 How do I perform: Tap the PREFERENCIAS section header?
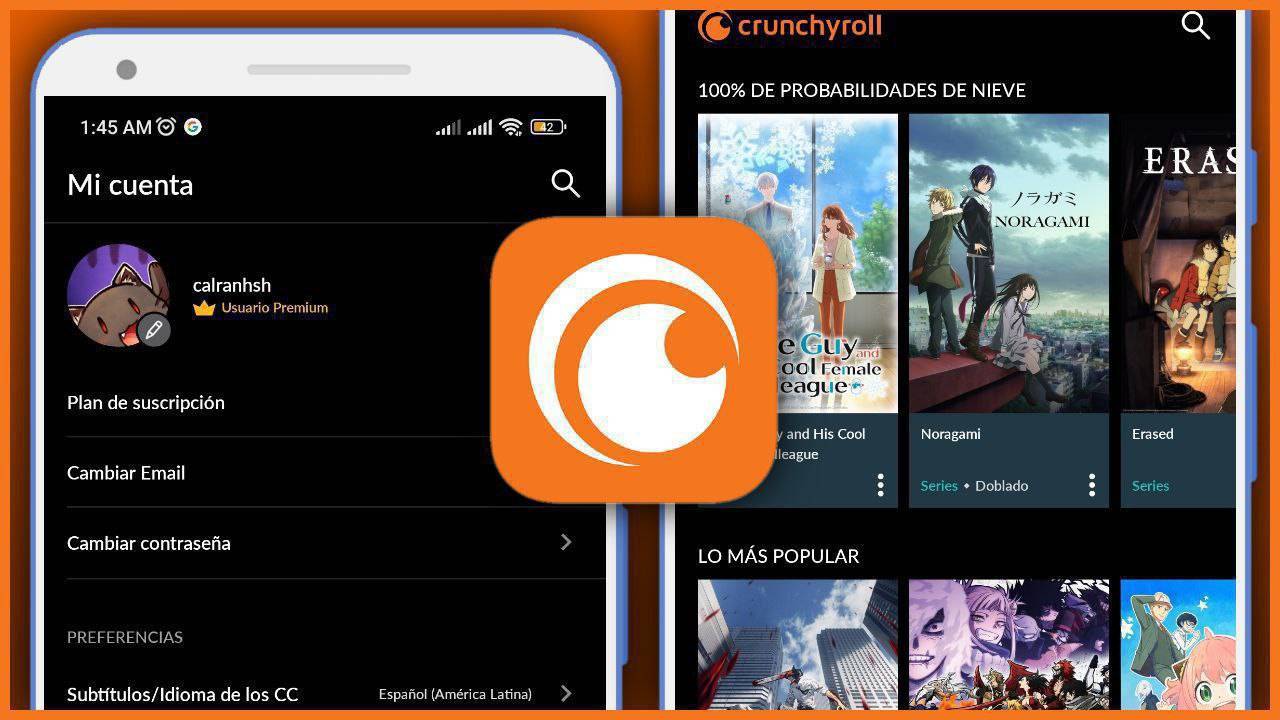pyautogui.click(x=125, y=637)
